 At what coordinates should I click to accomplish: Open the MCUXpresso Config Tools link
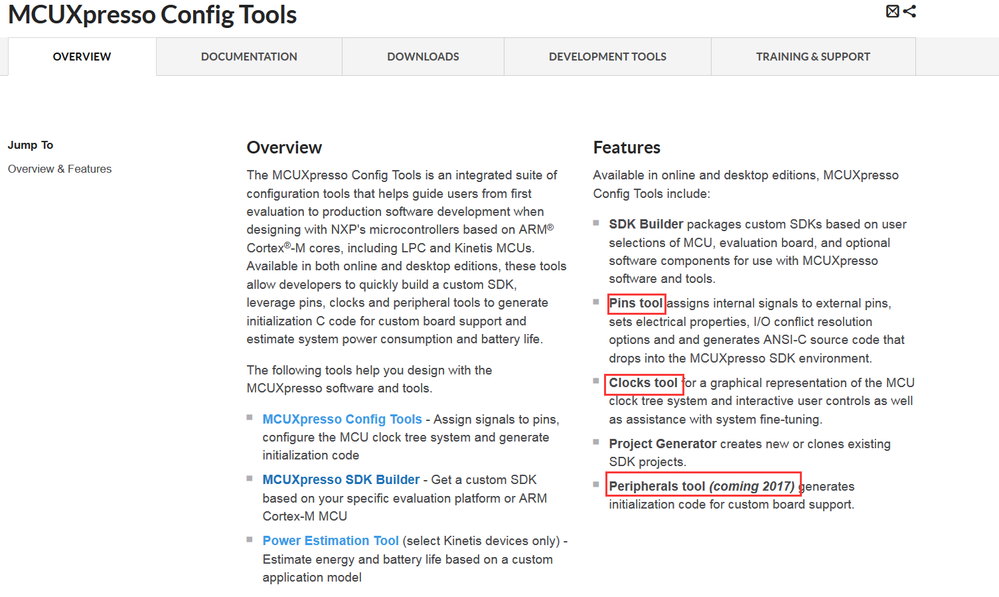click(342, 419)
